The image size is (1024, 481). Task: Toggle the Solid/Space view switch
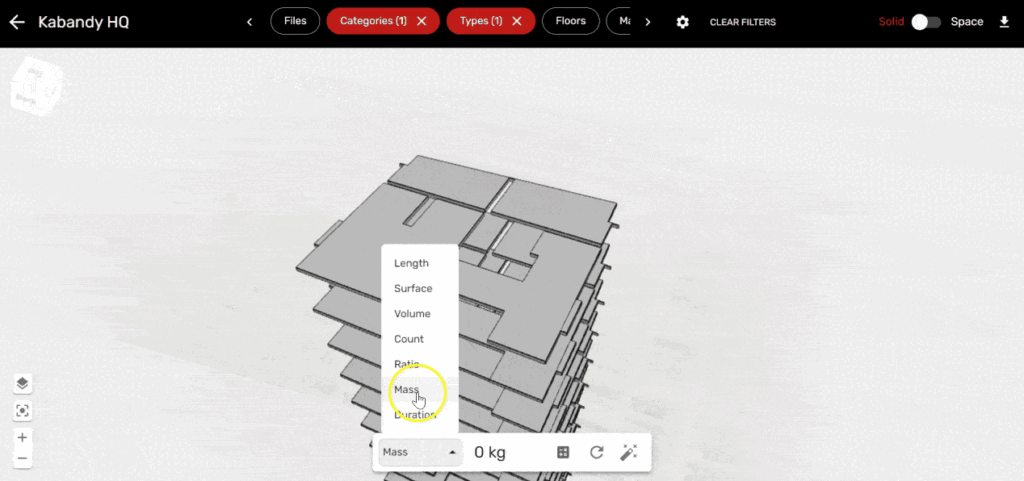coord(925,22)
